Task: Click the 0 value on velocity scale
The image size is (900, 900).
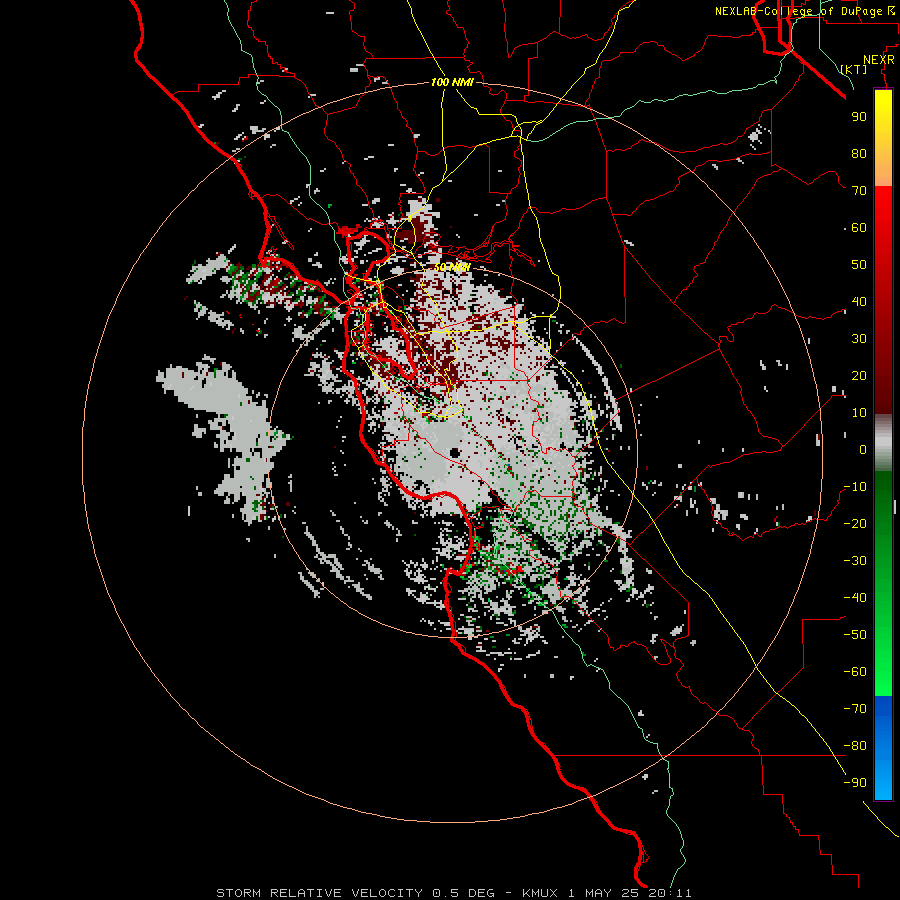Action: [x=863, y=450]
